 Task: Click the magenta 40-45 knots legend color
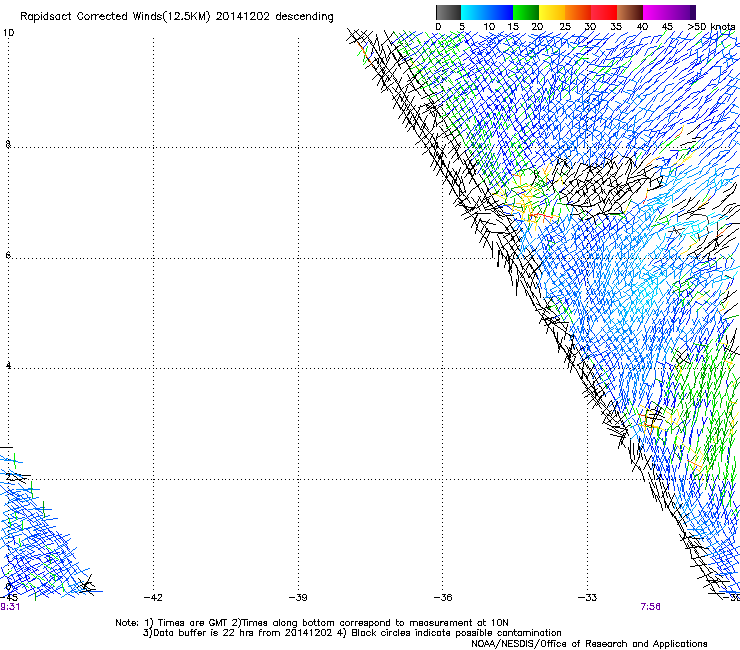click(x=656, y=12)
